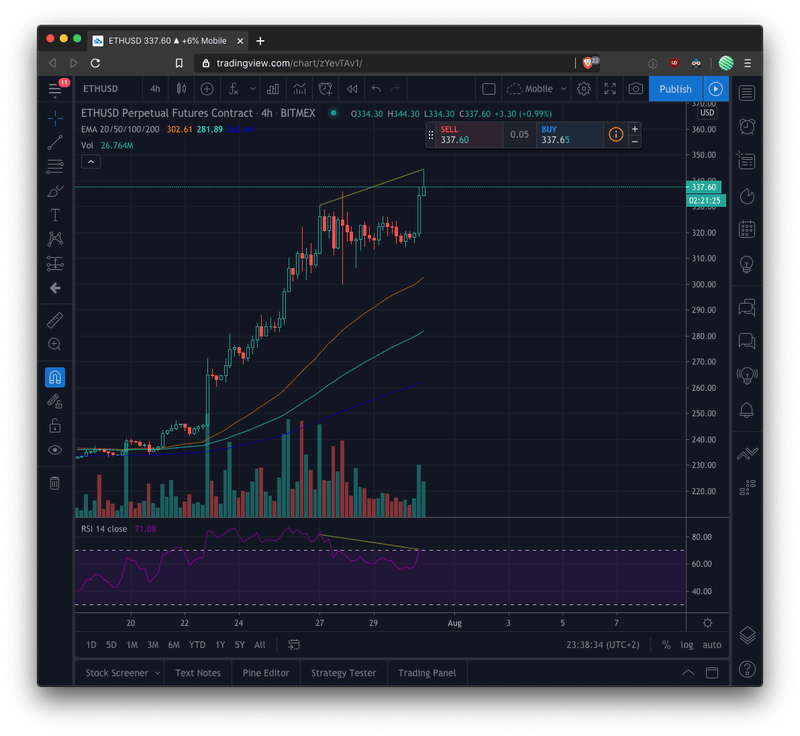Open the economic calendar panel icon
The height and width of the screenshot is (736, 800).
[x=747, y=229]
